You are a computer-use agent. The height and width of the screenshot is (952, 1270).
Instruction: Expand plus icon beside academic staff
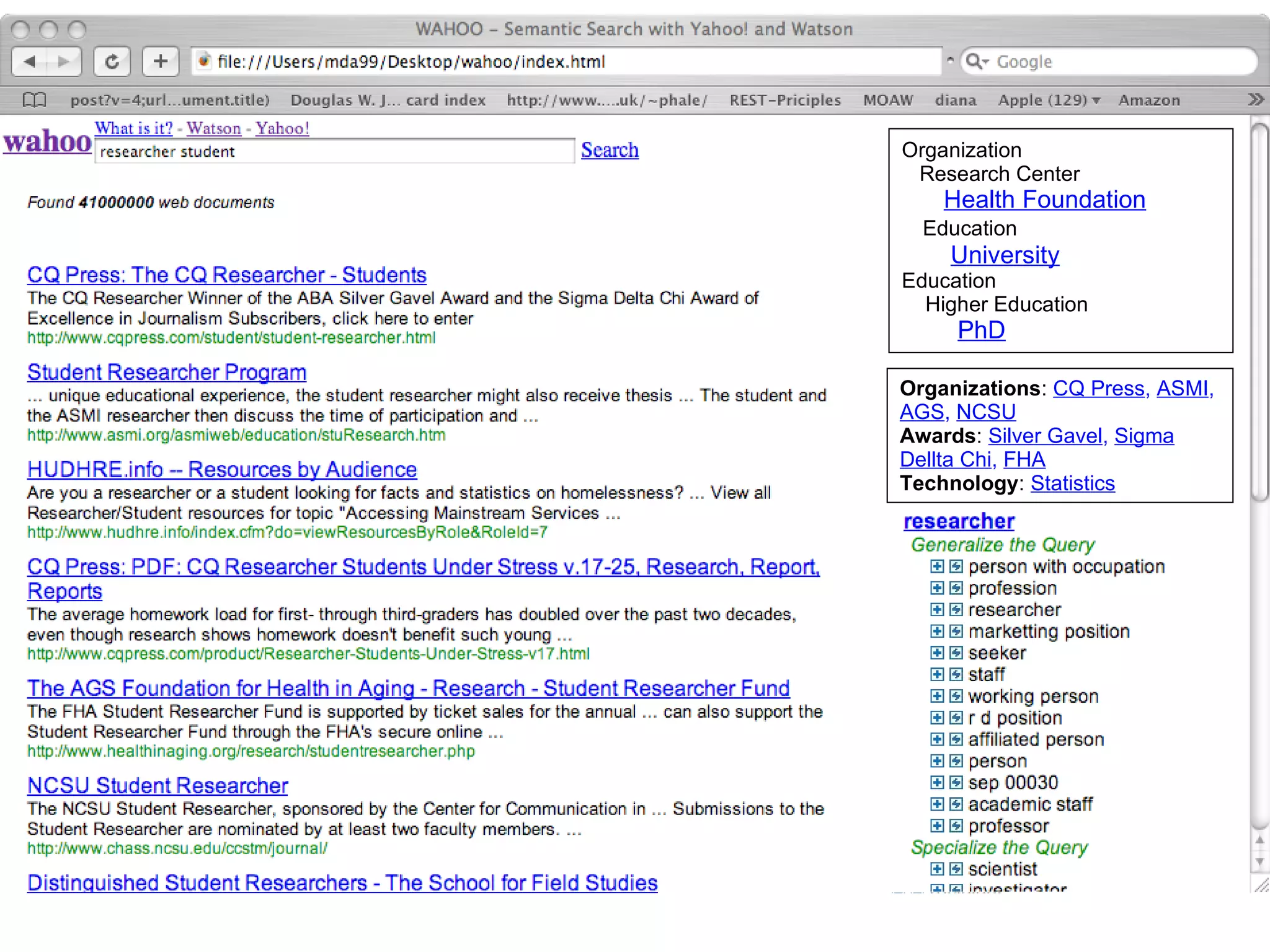pyautogui.click(x=937, y=804)
